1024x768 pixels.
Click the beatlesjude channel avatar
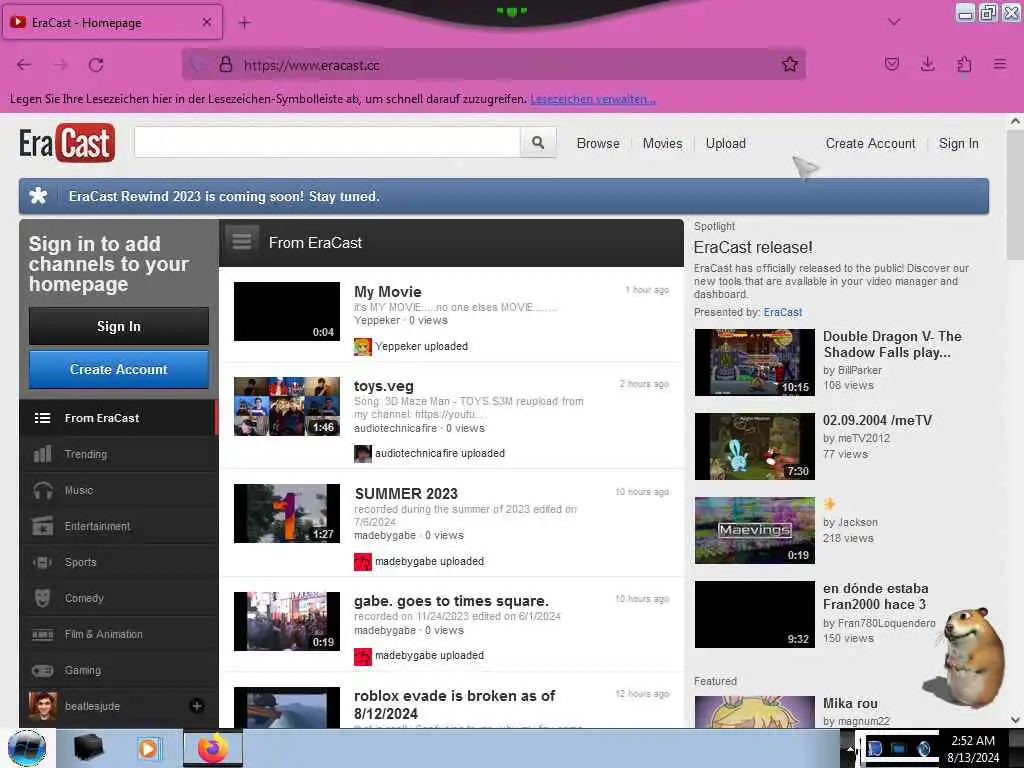tap(43, 706)
